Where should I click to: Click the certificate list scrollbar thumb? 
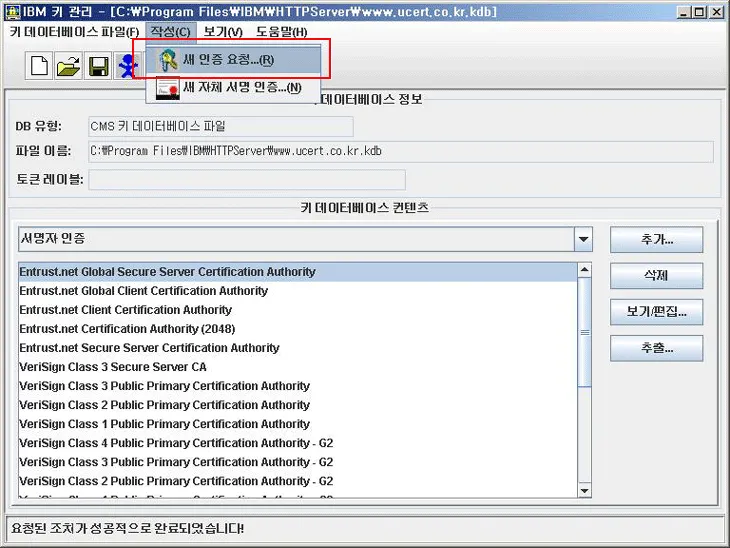coord(584,332)
